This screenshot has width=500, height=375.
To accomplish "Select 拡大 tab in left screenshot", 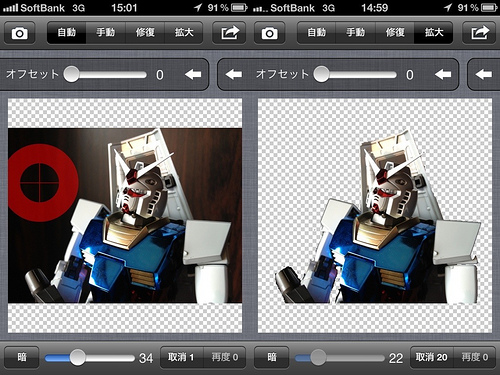I will (x=184, y=33).
